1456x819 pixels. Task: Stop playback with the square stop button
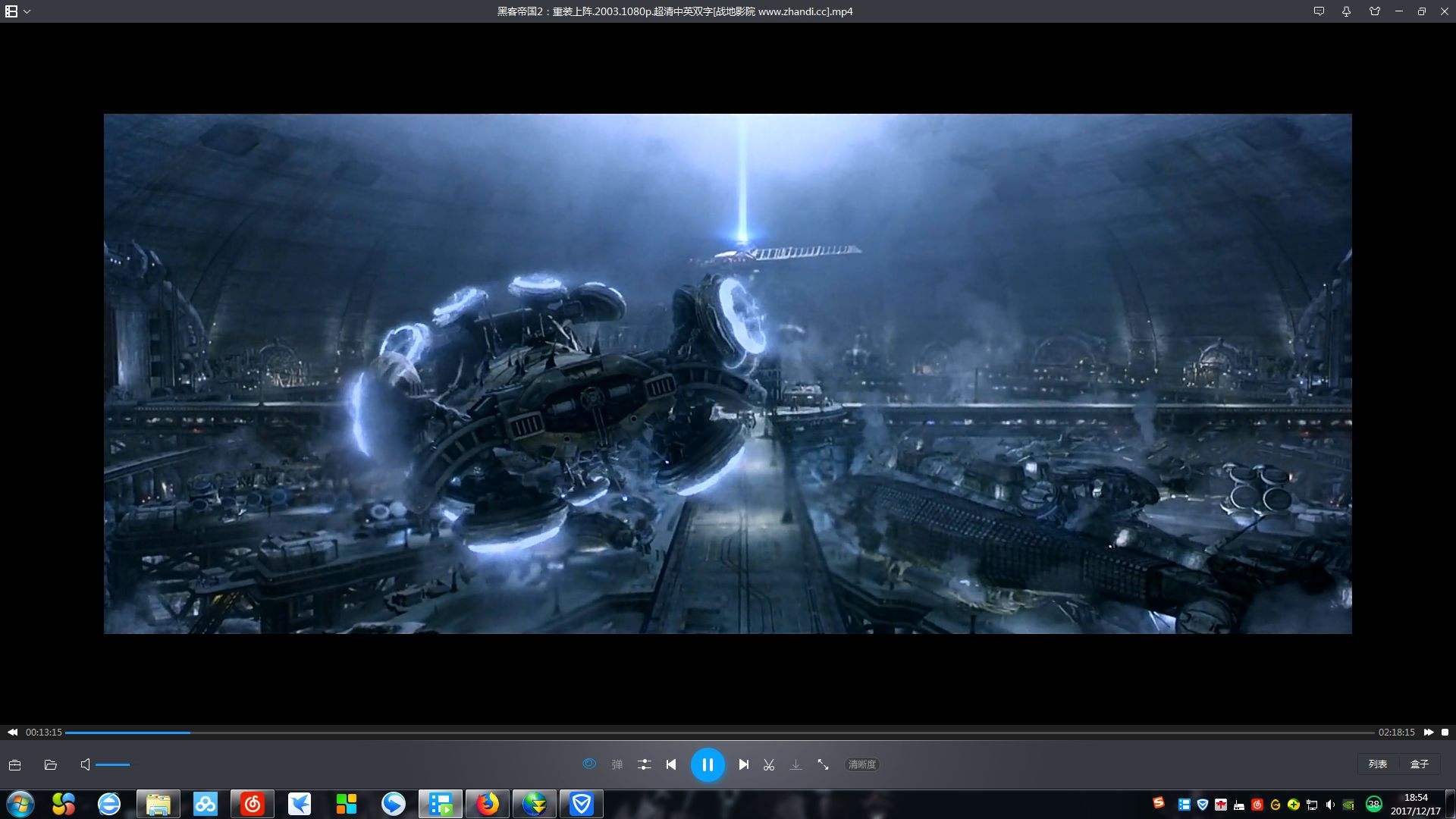click(1445, 733)
